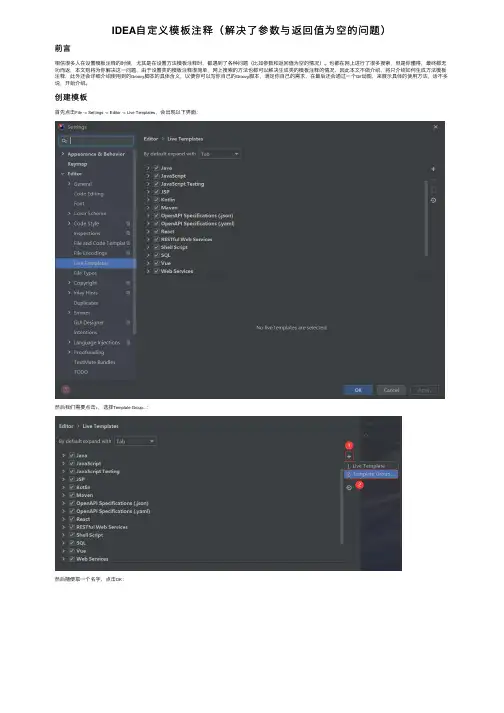This screenshot has width=504, height=713.
Task: Click the restore defaults icon in Settings dialog
Action: [x=433, y=200]
